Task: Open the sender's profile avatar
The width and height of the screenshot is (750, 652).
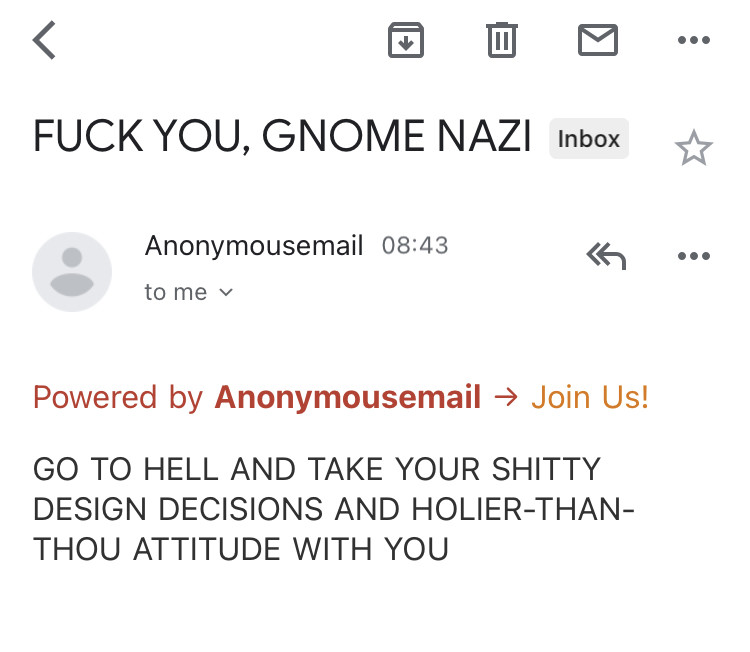Action: pos(72,271)
